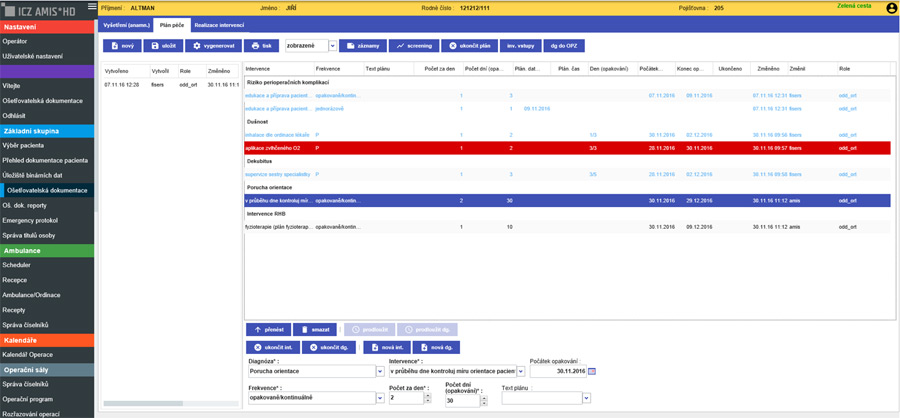
Task: Open the Diagnóza dropdown
Action: coord(380,371)
